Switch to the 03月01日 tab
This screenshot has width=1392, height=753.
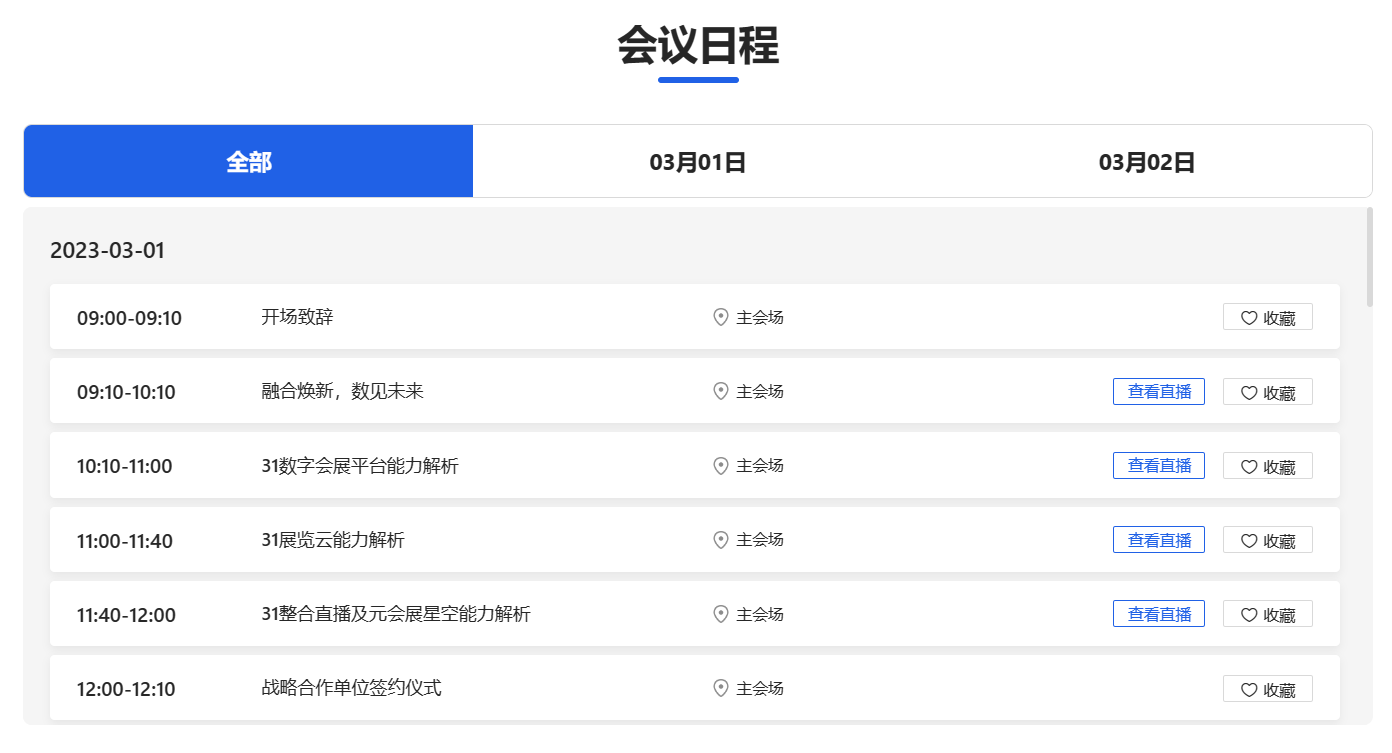pos(697,161)
